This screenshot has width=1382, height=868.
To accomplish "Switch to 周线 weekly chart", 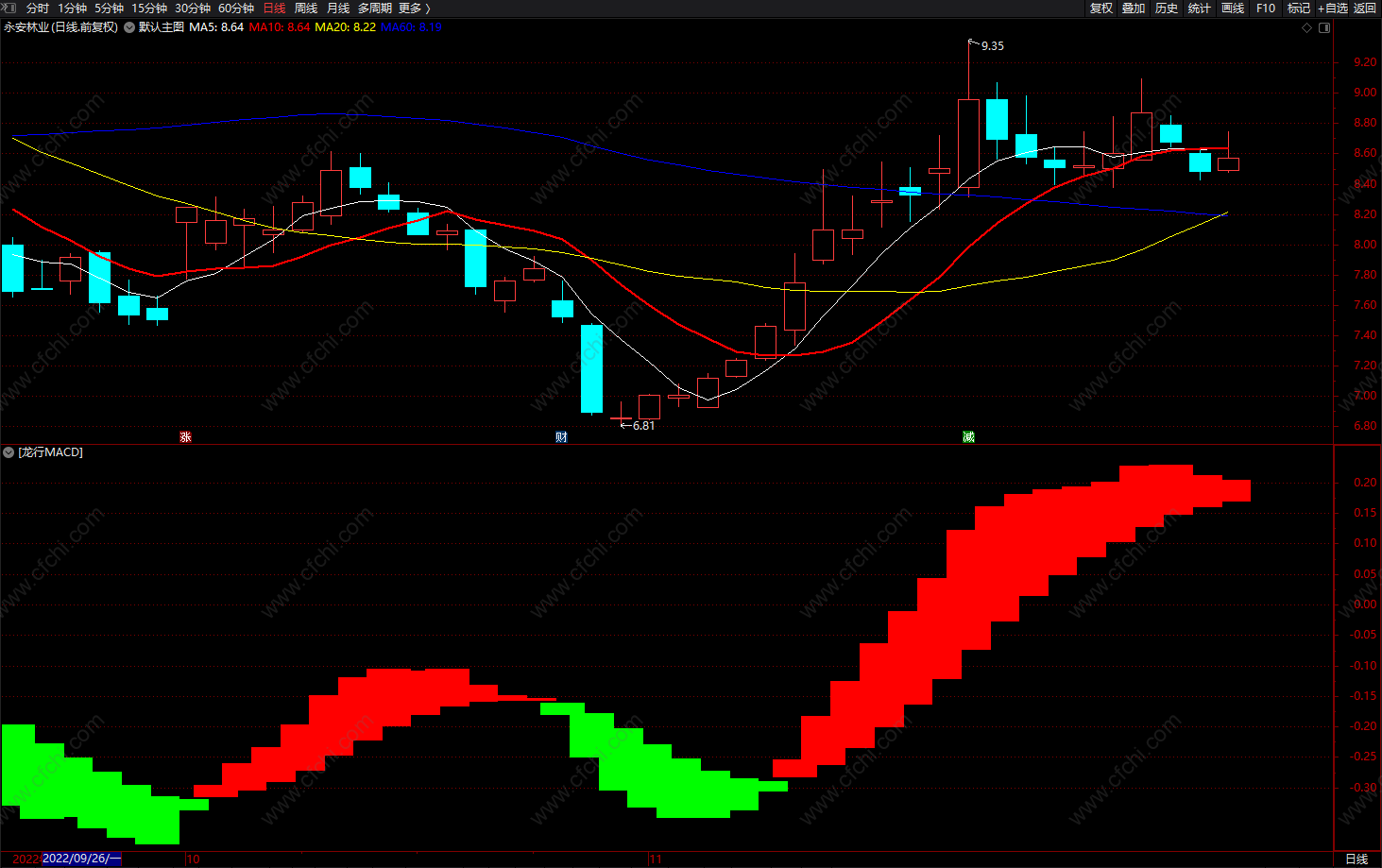I will [x=306, y=8].
